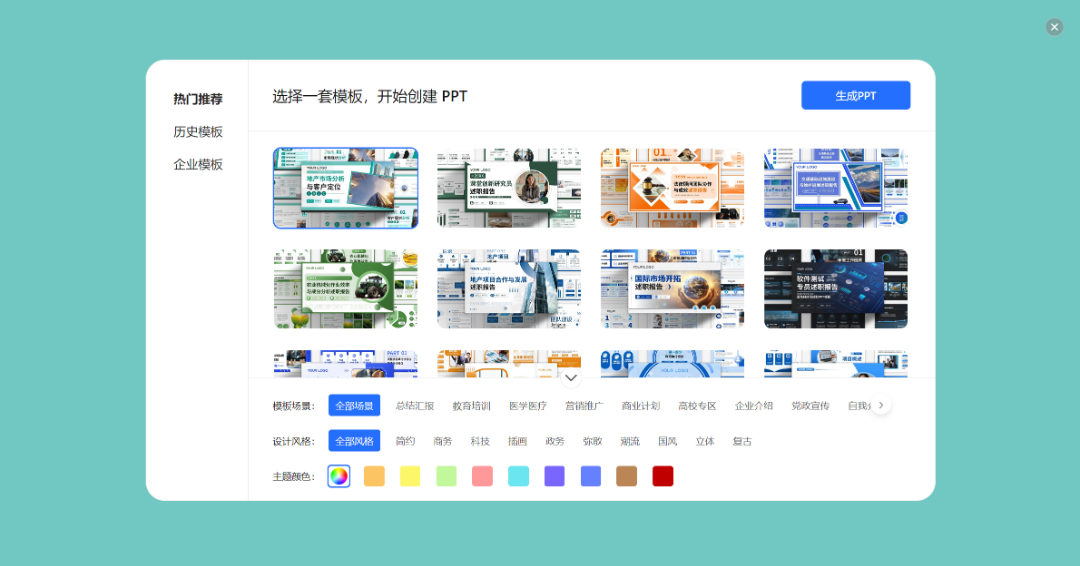Collapse the filter panel with the down chevron

(x=571, y=377)
